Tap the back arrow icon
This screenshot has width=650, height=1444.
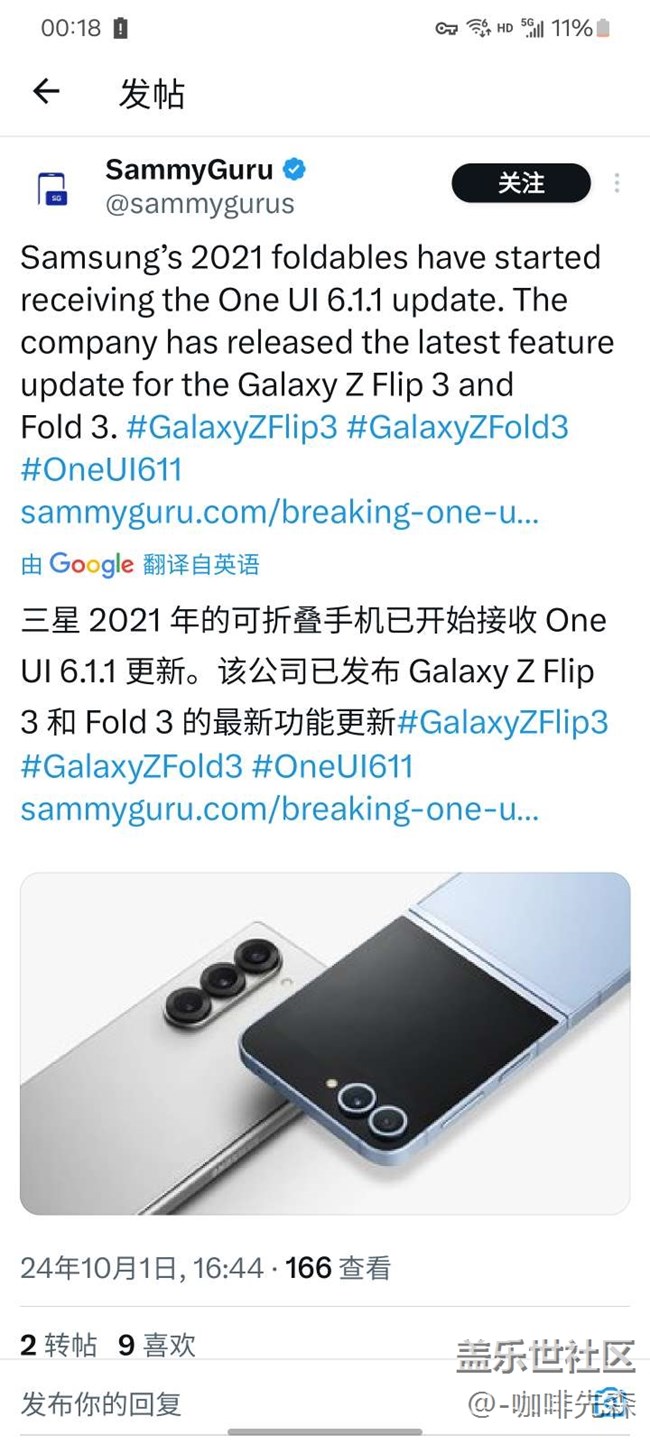tap(46, 92)
